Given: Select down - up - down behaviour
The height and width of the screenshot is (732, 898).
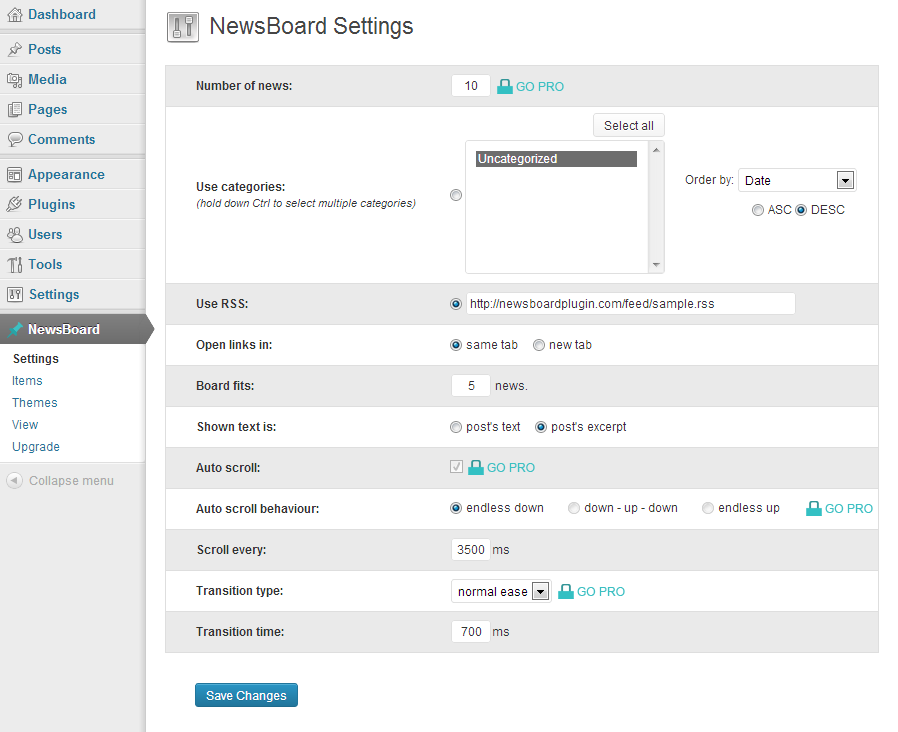Looking at the screenshot, I should [x=574, y=508].
